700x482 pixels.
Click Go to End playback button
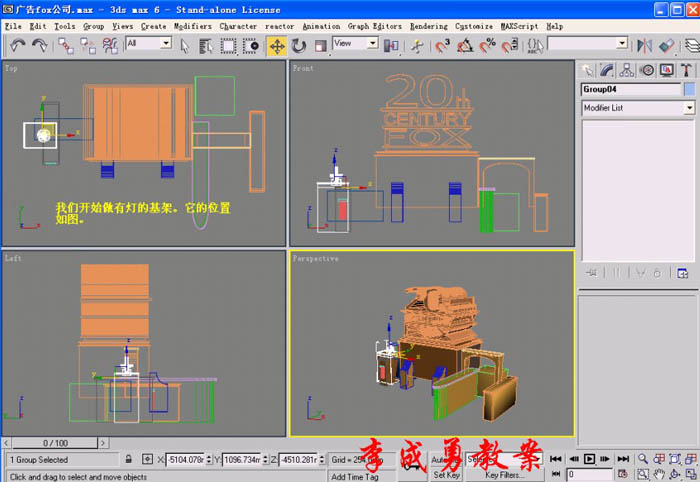click(x=623, y=459)
